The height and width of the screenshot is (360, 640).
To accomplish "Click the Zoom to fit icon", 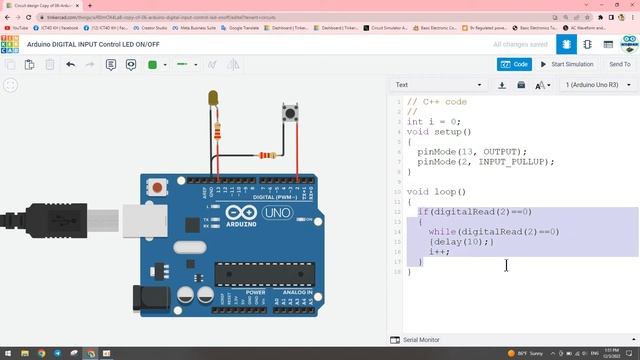I will click(x=11, y=85).
